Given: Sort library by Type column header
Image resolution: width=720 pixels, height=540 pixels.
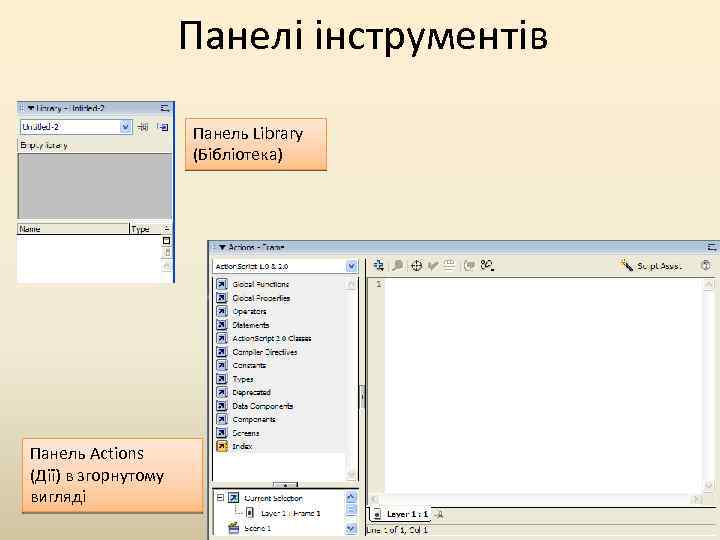Looking at the screenshot, I should coord(145,229).
